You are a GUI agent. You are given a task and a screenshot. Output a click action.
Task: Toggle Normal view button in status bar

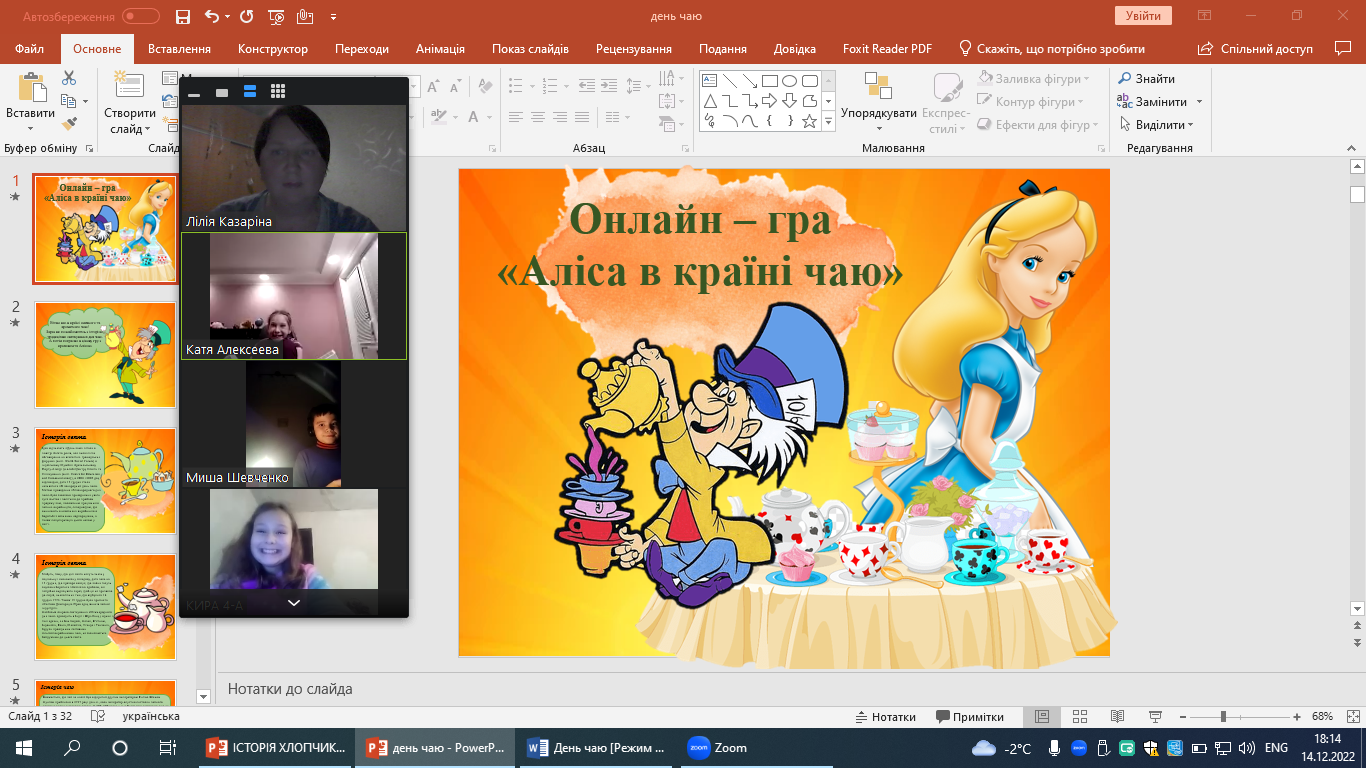pyautogui.click(x=1041, y=717)
